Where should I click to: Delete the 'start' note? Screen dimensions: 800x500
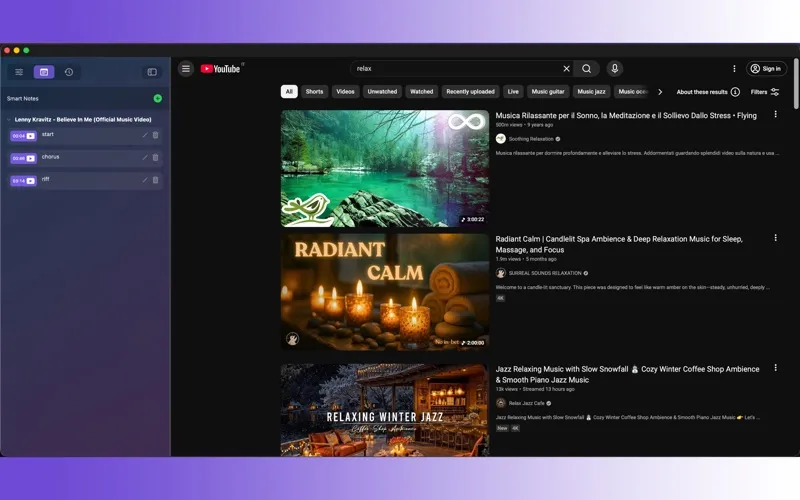pos(156,135)
